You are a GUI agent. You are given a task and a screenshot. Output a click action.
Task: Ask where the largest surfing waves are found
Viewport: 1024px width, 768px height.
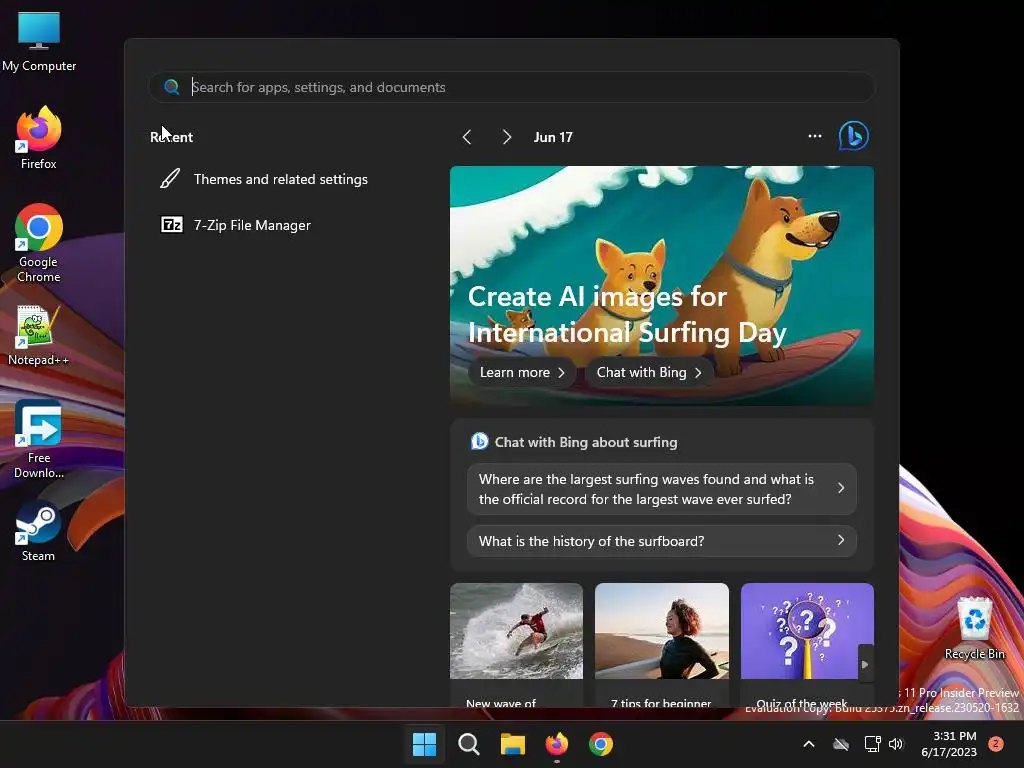coord(662,489)
